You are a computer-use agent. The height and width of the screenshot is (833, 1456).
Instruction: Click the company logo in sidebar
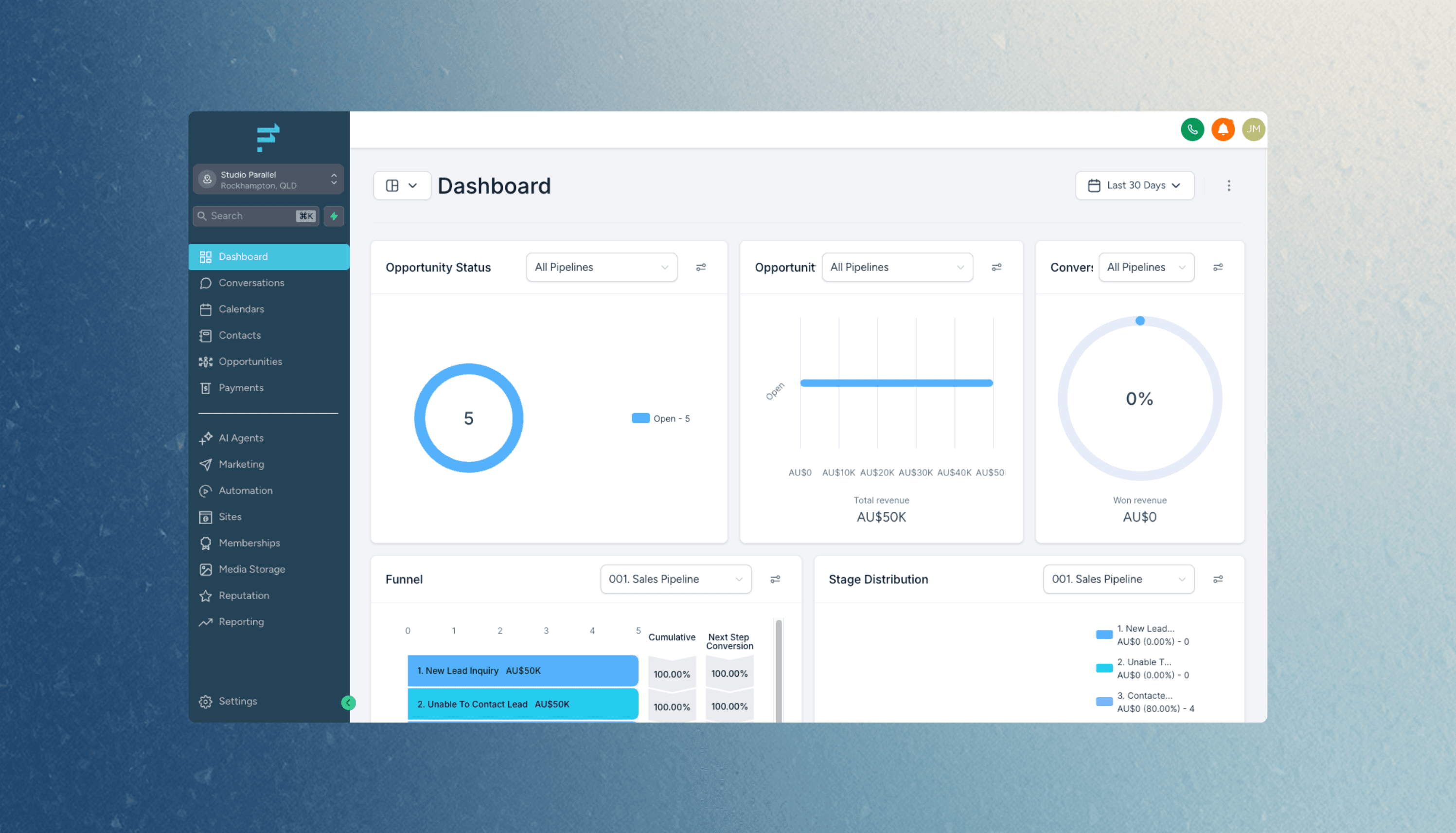click(268, 138)
